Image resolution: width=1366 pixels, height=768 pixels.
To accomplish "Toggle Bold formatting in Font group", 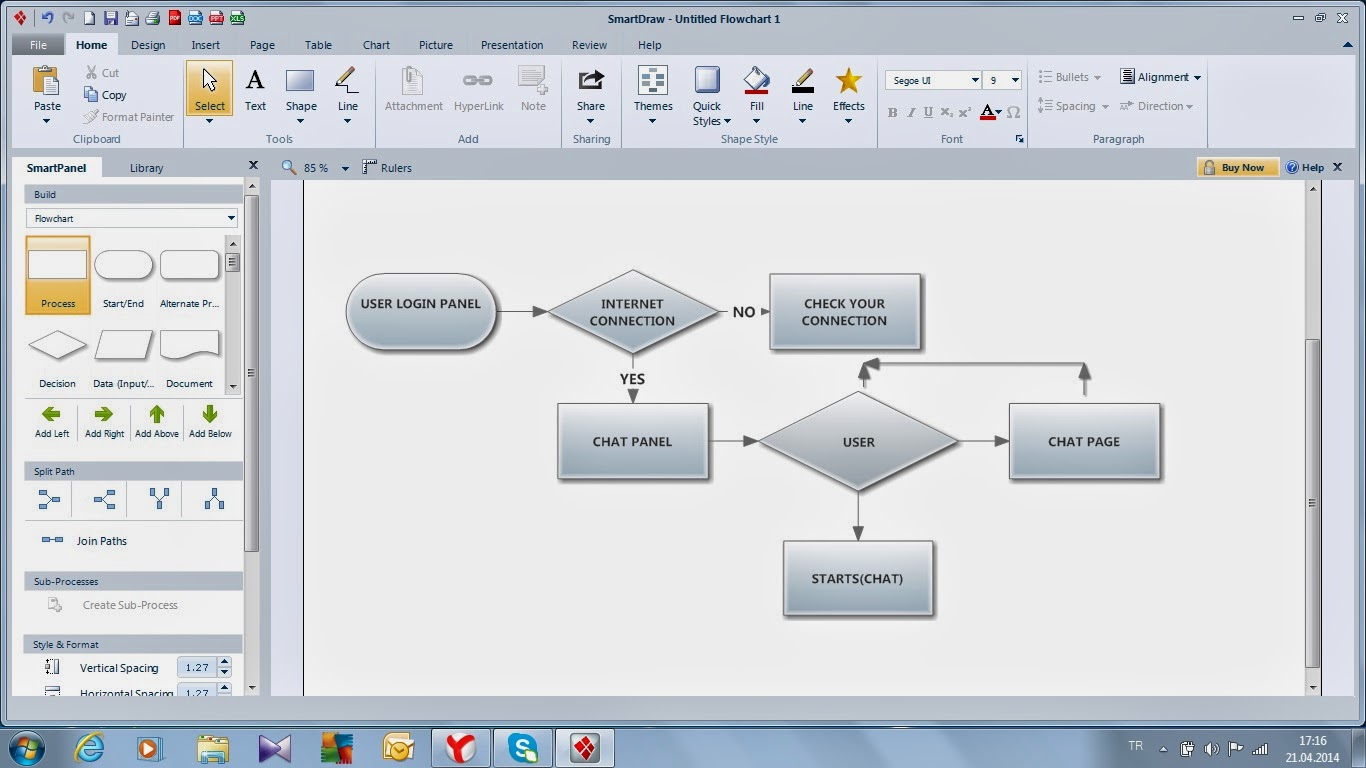I will [892, 113].
